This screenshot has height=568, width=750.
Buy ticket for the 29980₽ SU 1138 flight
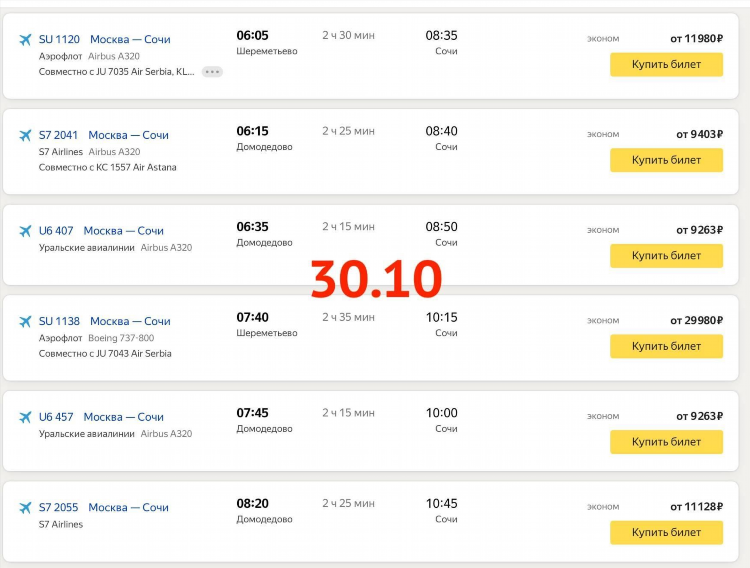(x=666, y=346)
